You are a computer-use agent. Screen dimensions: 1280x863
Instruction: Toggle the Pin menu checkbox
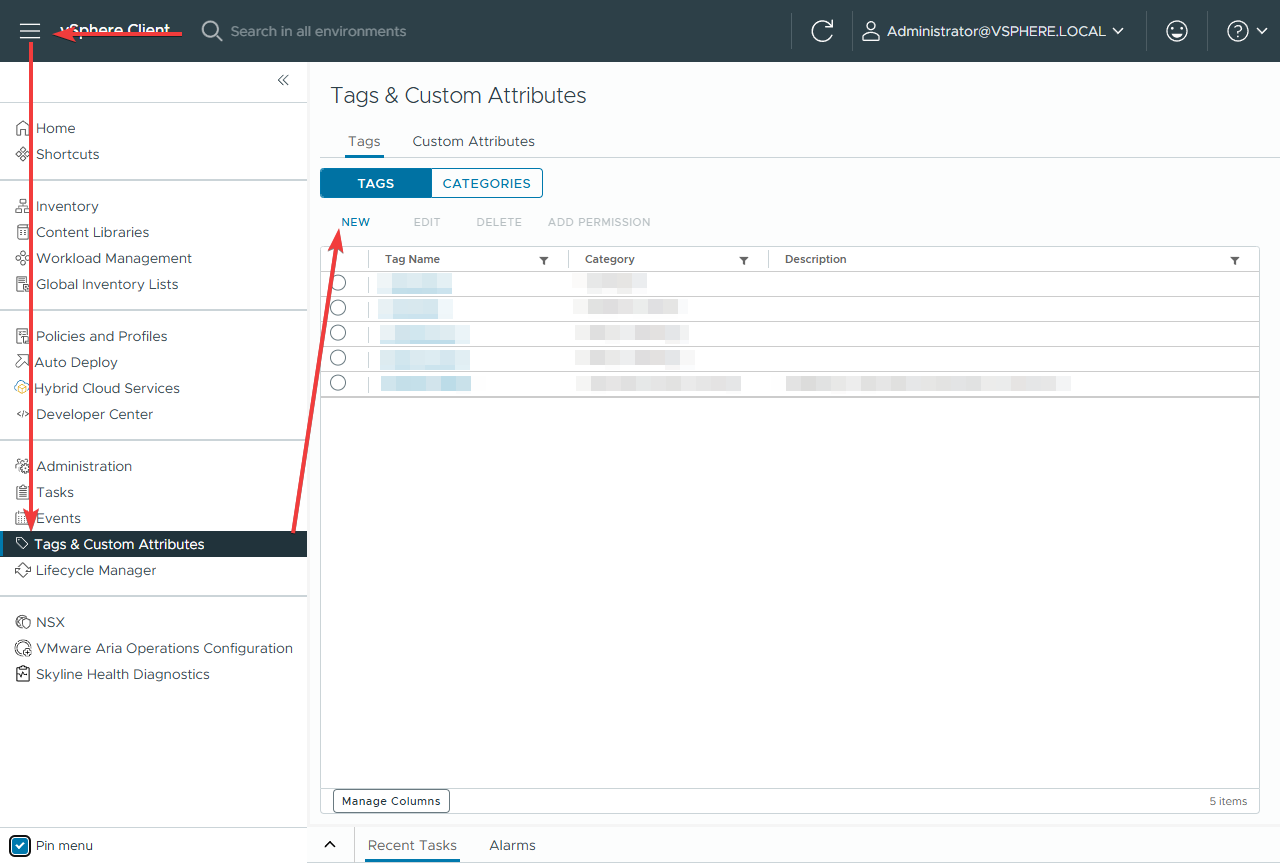pos(20,845)
